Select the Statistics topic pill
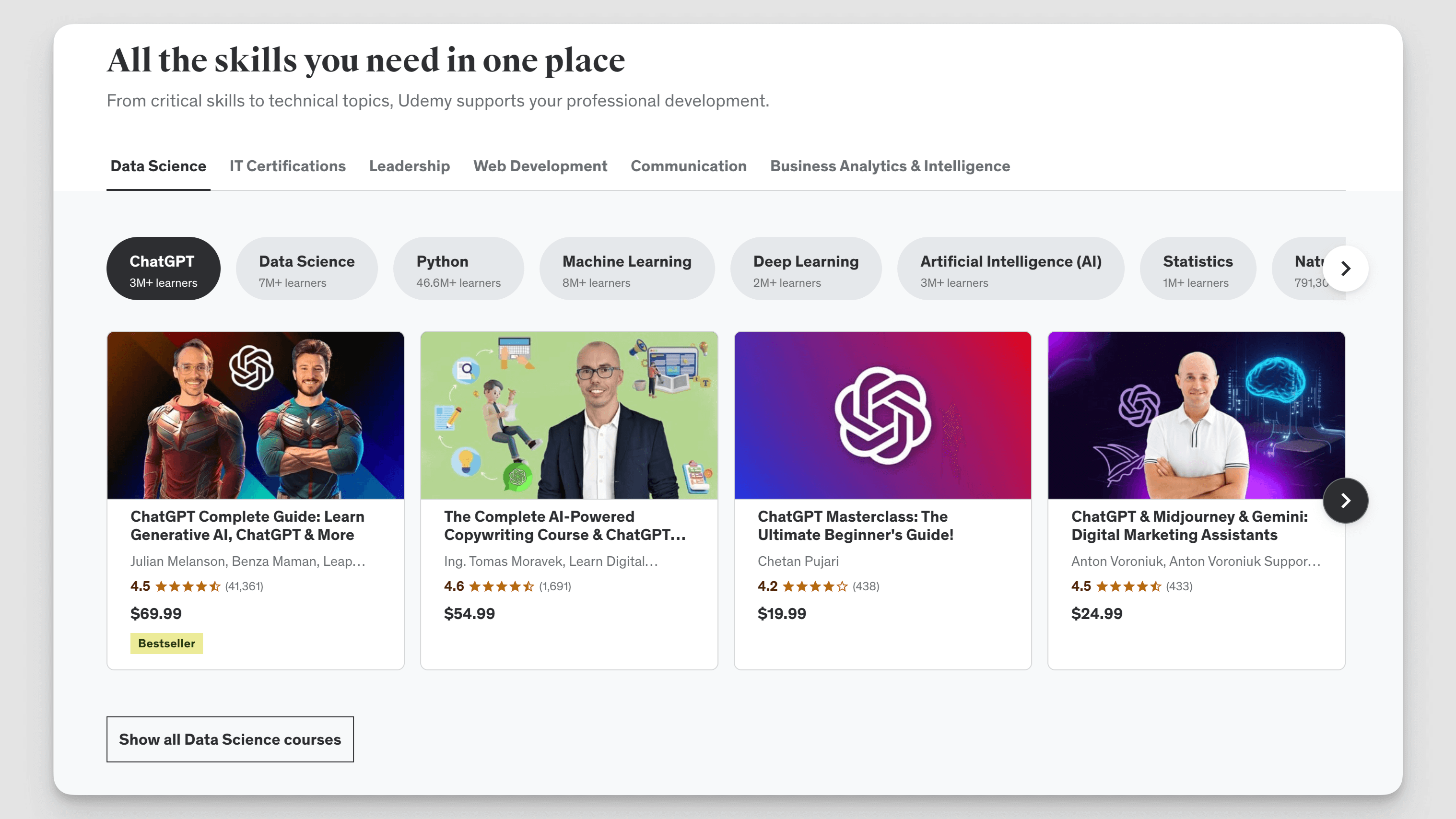The height and width of the screenshot is (819, 1456). click(x=1198, y=269)
